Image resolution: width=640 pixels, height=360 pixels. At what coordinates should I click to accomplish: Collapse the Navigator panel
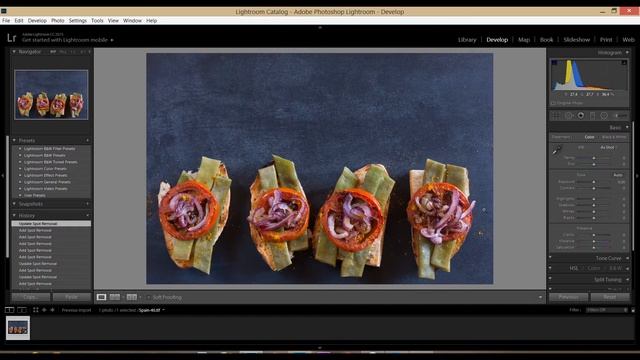14,52
